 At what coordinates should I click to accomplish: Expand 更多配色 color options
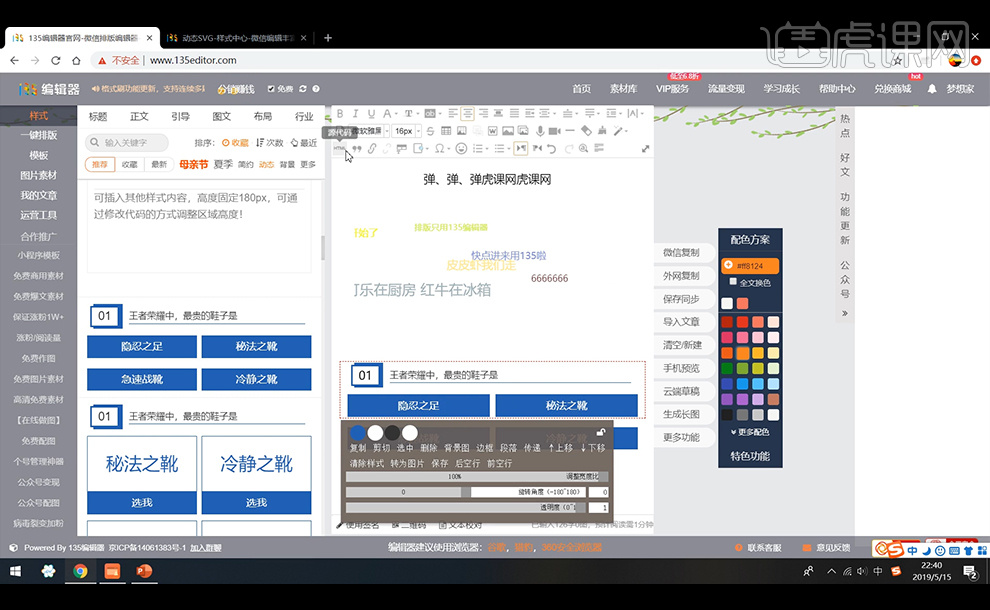pyautogui.click(x=750, y=432)
